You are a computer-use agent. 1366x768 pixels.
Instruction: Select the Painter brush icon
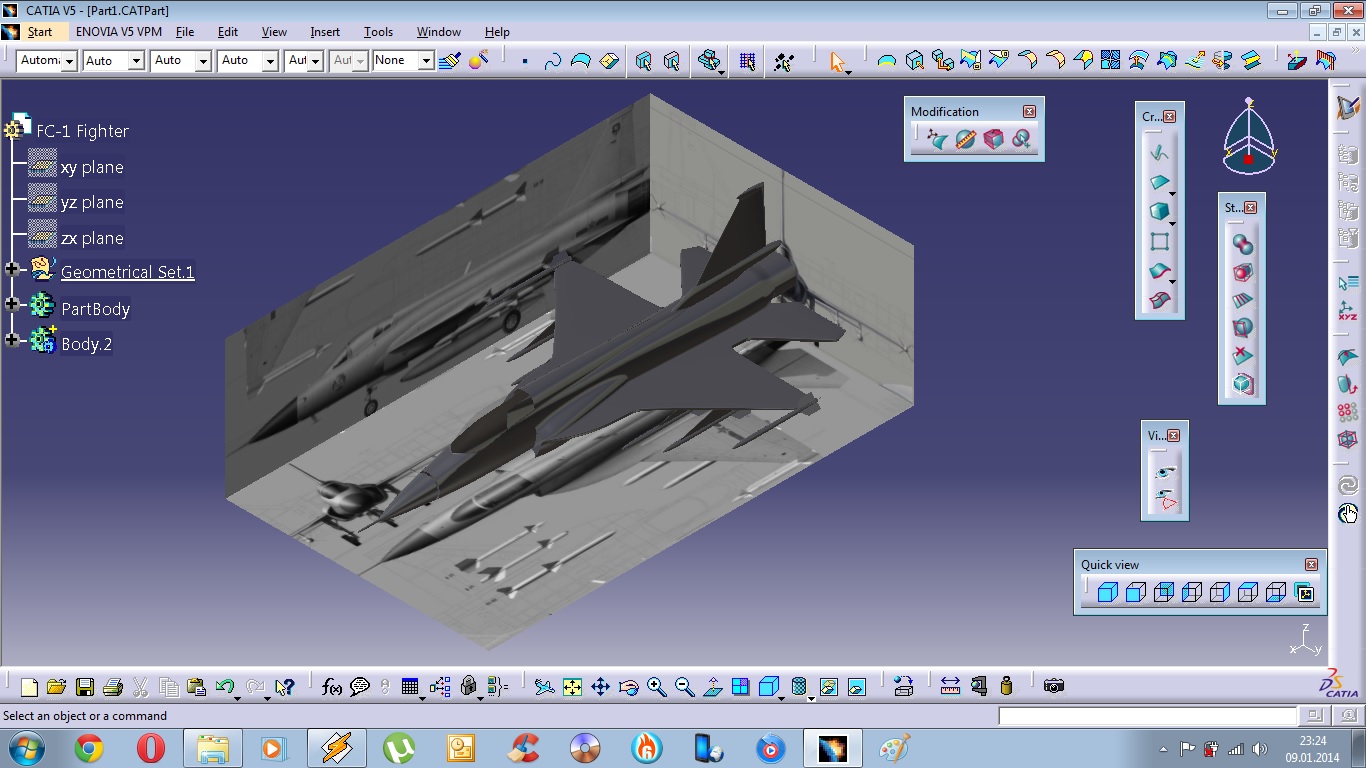pyautogui.click(x=450, y=61)
